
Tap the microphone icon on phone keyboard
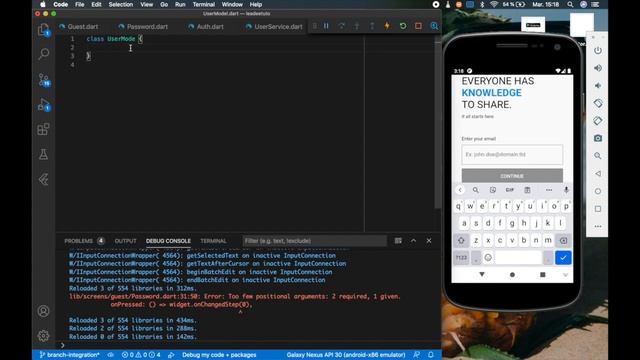click(x=566, y=190)
